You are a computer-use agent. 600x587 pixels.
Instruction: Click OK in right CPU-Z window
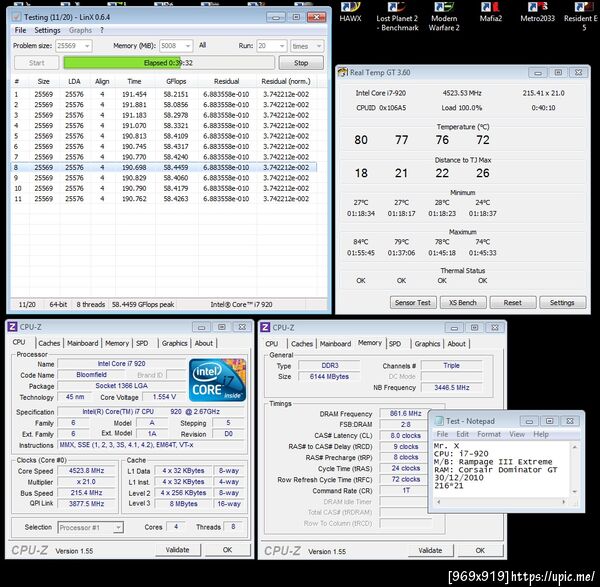coord(480,550)
